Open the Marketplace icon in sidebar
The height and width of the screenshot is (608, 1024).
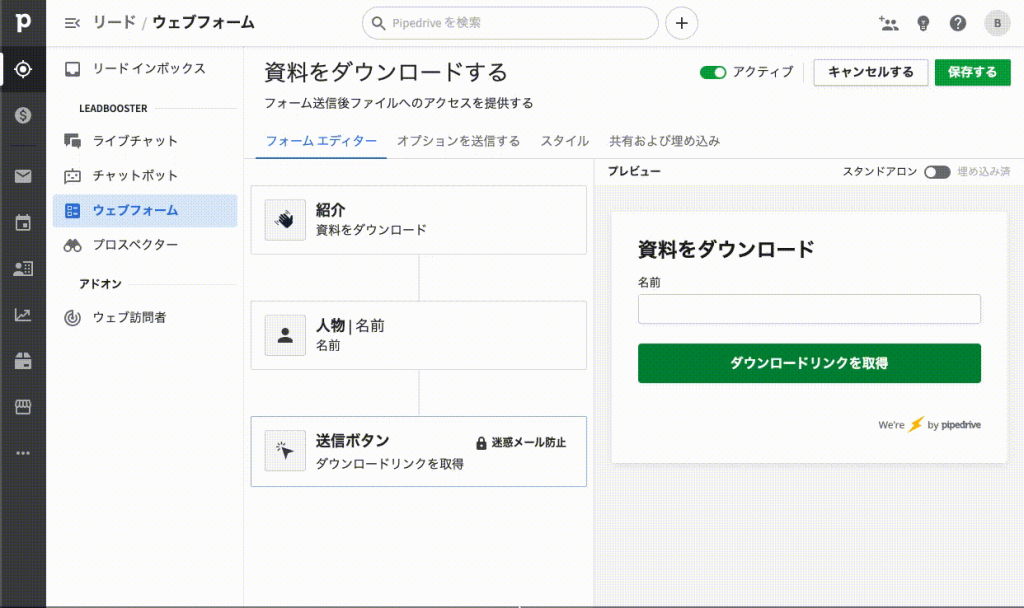click(22, 407)
